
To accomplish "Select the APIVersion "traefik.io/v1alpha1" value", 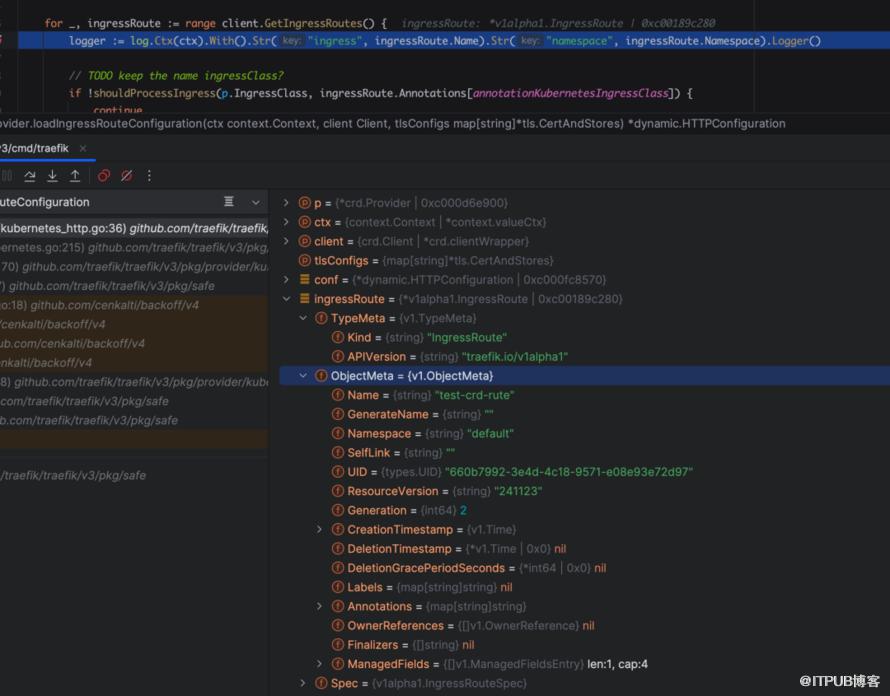I will coord(515,357).
